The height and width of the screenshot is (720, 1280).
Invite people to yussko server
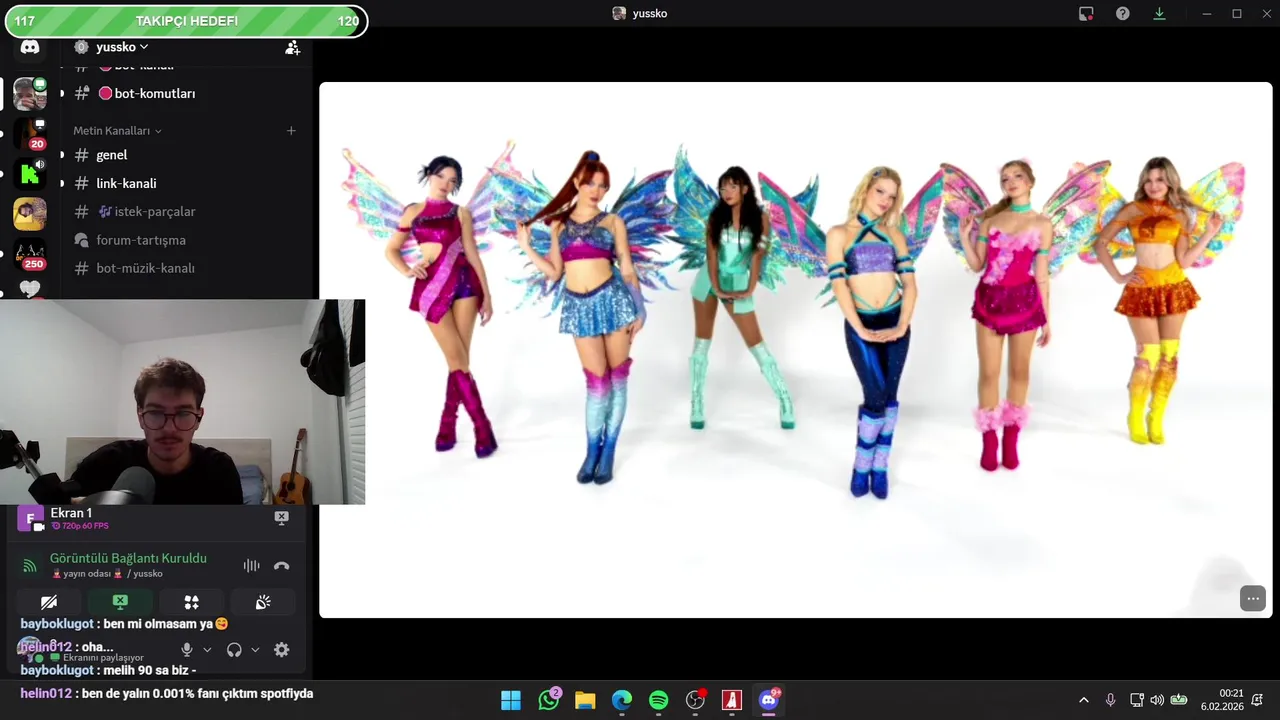click(292, 47)
